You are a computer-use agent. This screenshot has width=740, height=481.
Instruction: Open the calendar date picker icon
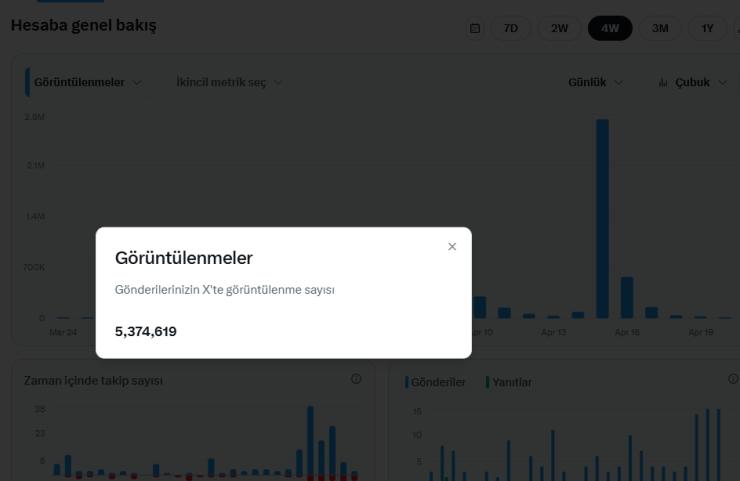[x=475, y=28]
